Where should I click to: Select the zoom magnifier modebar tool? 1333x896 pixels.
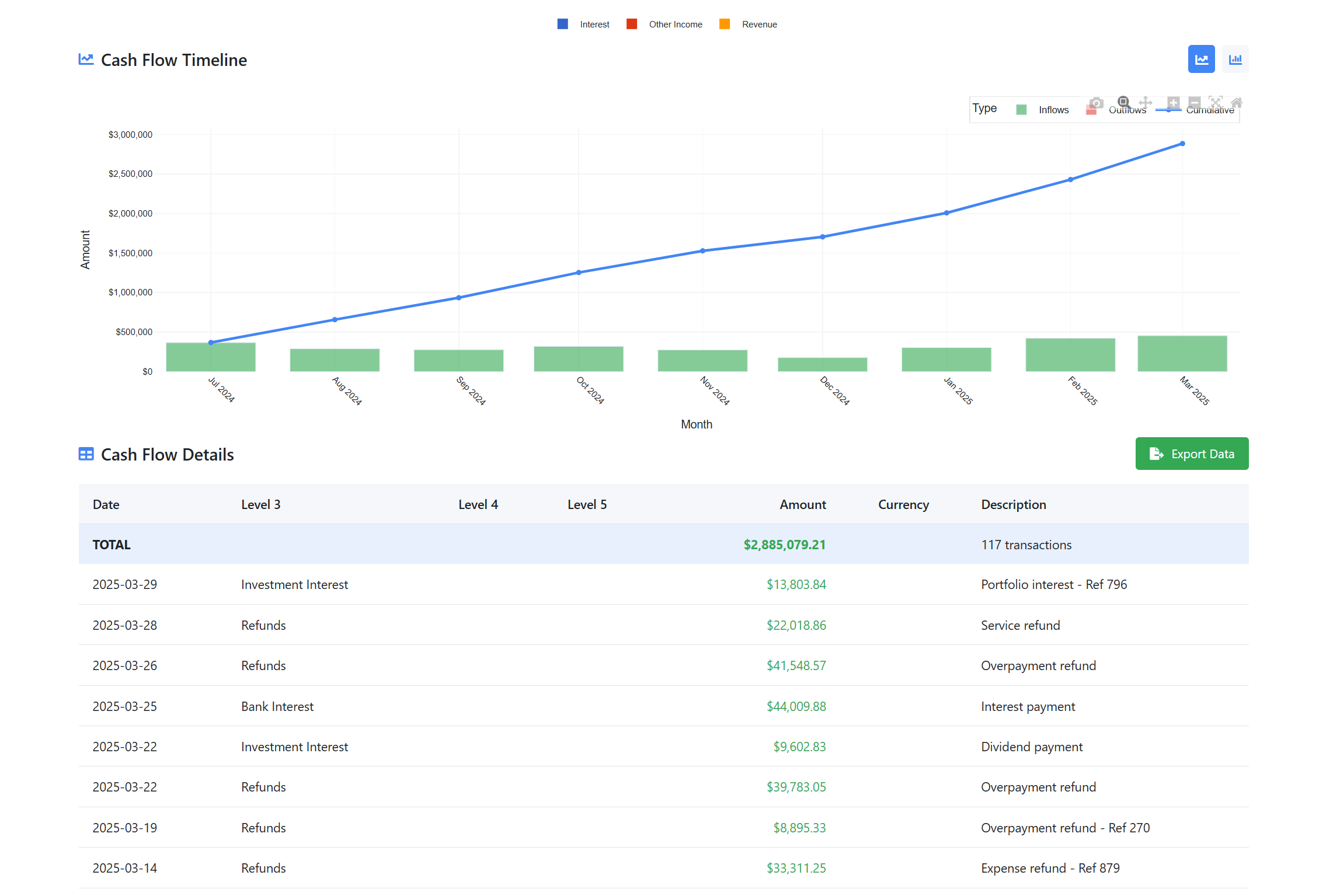(1123, 102)
